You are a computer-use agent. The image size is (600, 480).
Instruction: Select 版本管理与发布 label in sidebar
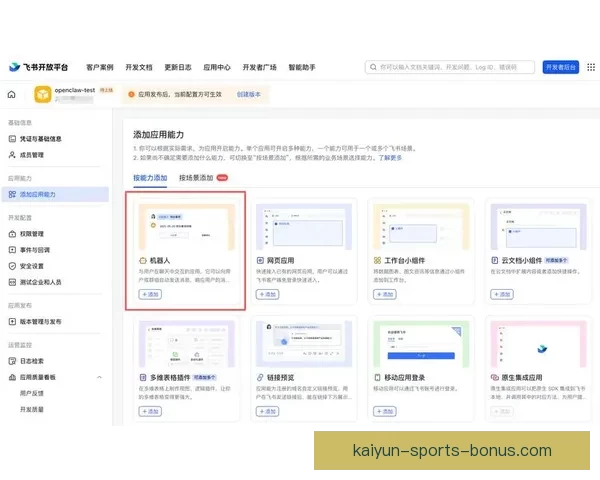click(x=41, y=321)
